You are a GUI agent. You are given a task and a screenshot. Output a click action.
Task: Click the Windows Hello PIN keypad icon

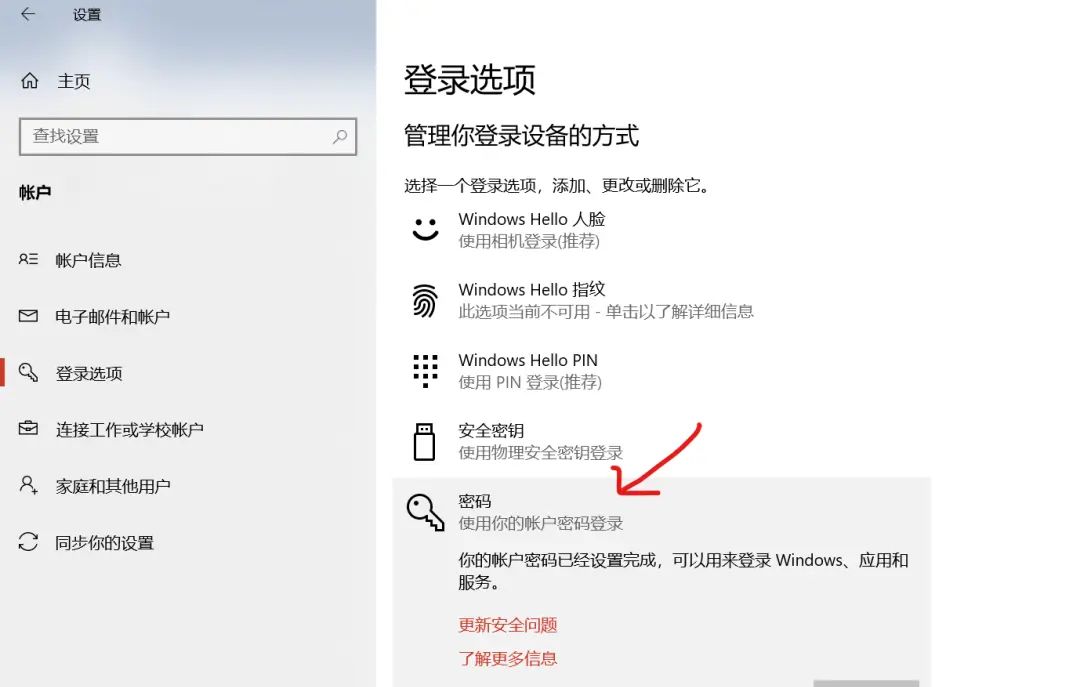(x=425, y=371)
